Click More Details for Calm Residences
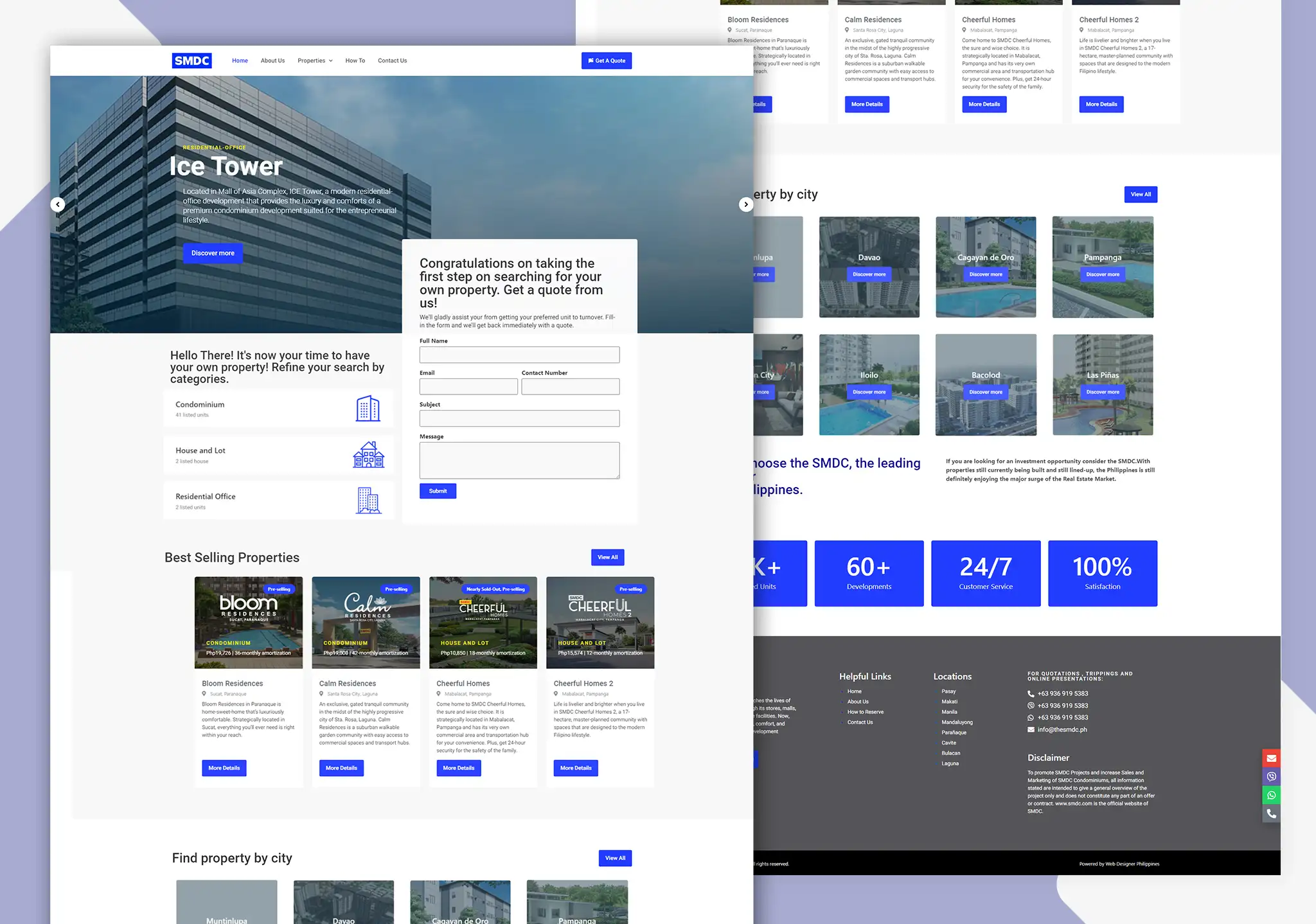 pyautogui.click(x=341, y=768)
